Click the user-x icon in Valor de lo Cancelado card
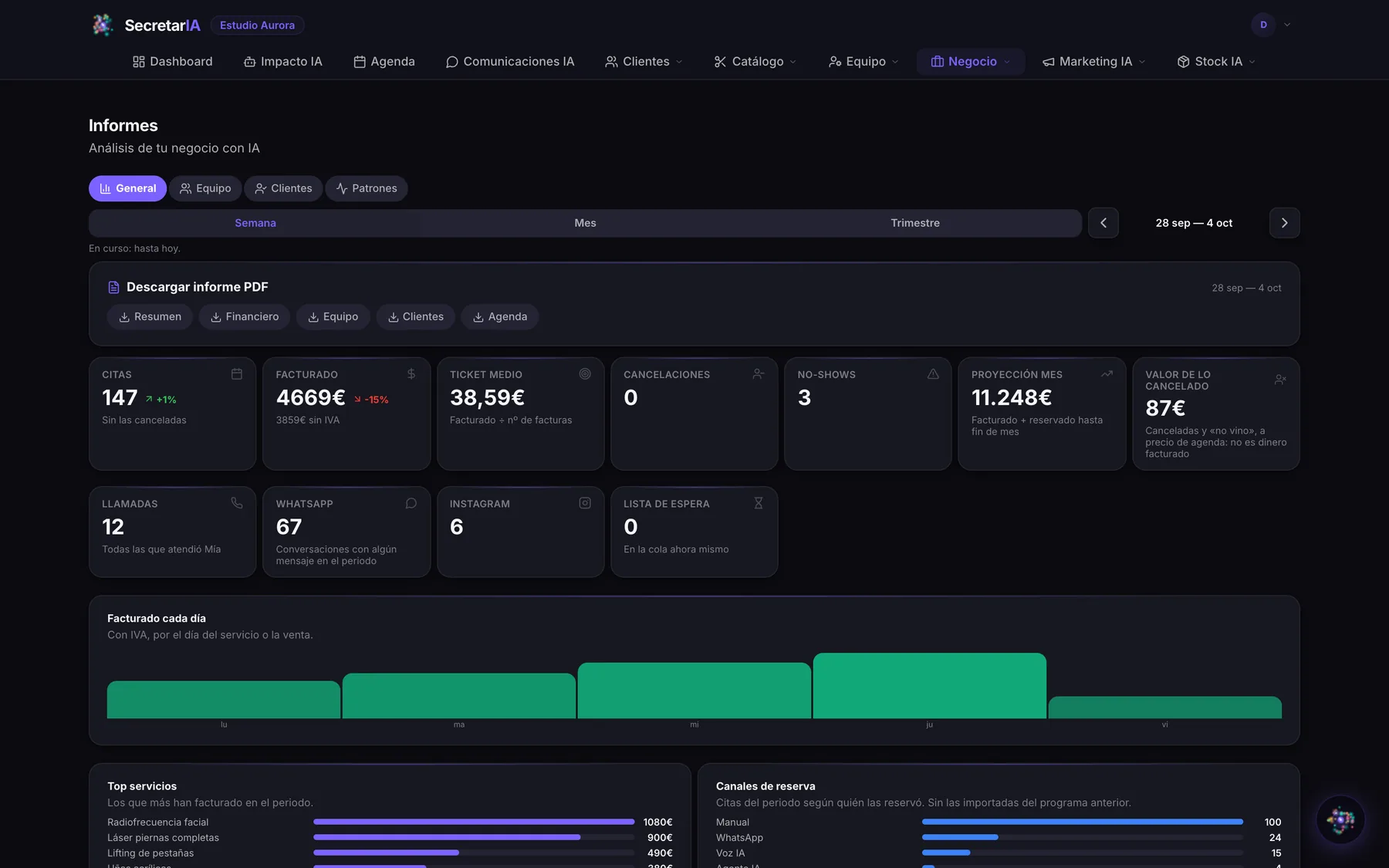The image size is (1389, 868). point(1280,380)
